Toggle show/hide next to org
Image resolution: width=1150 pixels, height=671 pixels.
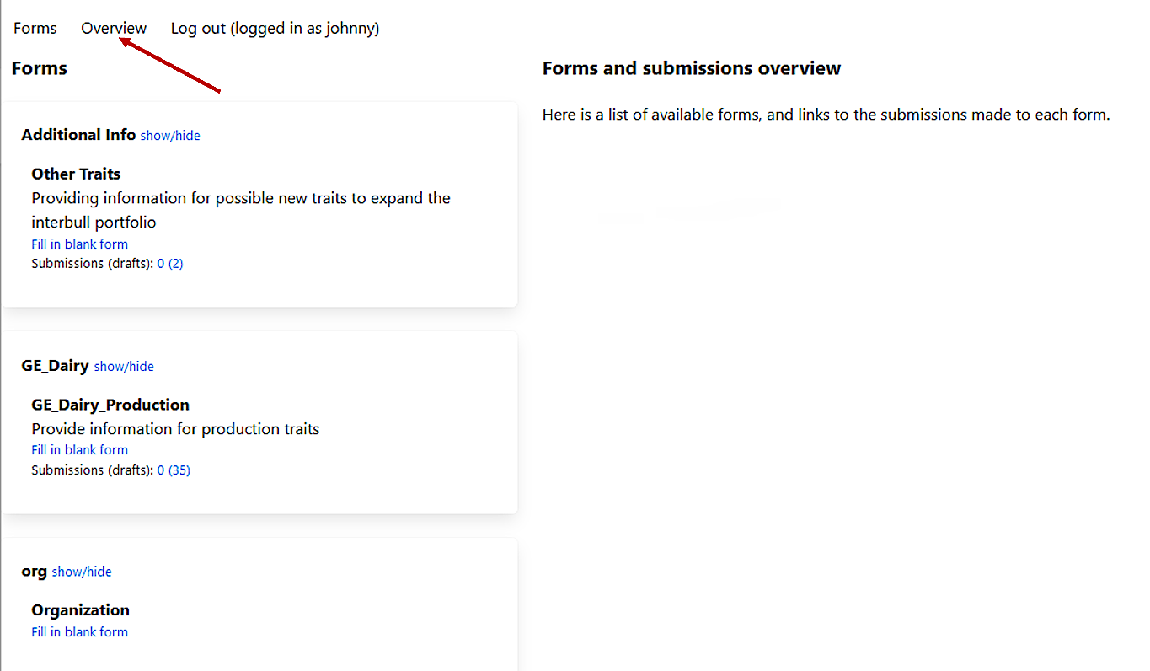[x=81, y=572]
